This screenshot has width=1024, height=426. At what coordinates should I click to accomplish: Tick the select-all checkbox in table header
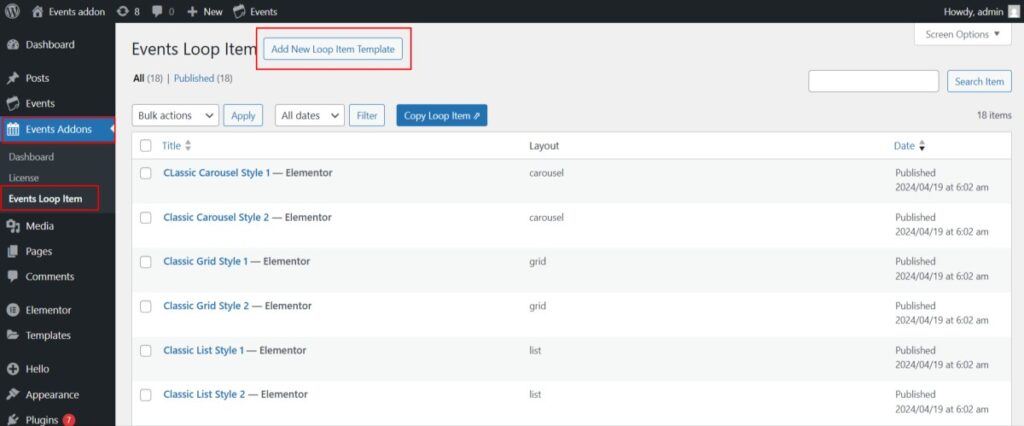(x=146, y=146)
